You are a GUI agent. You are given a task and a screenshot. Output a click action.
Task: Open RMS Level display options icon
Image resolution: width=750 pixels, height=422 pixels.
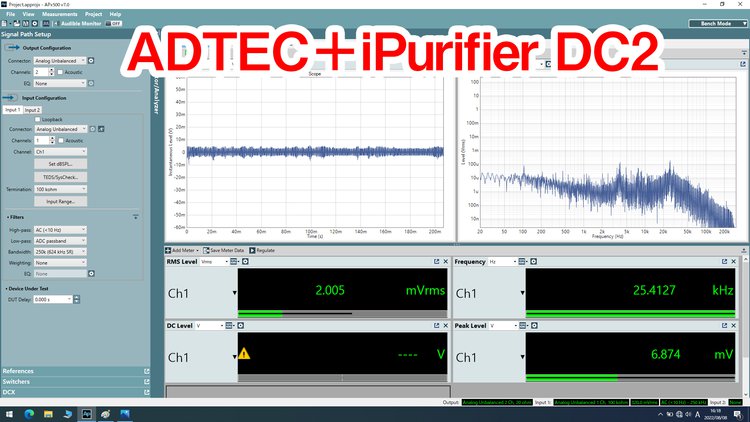coord(234,262)
